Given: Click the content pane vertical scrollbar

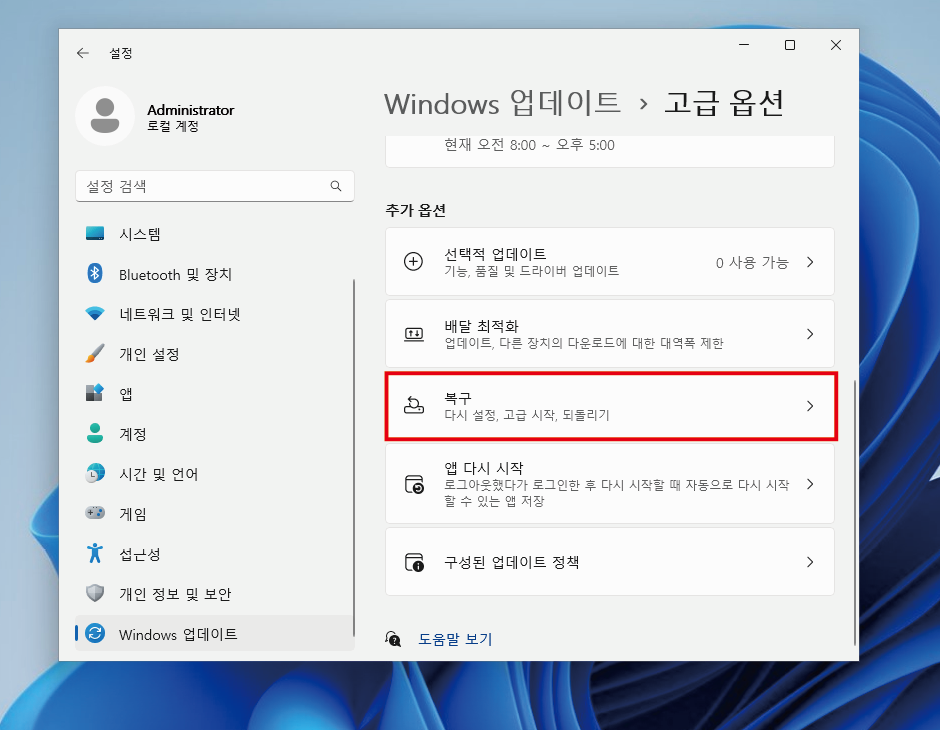Looking at the screenshot, I should click(x=854, y=512).
